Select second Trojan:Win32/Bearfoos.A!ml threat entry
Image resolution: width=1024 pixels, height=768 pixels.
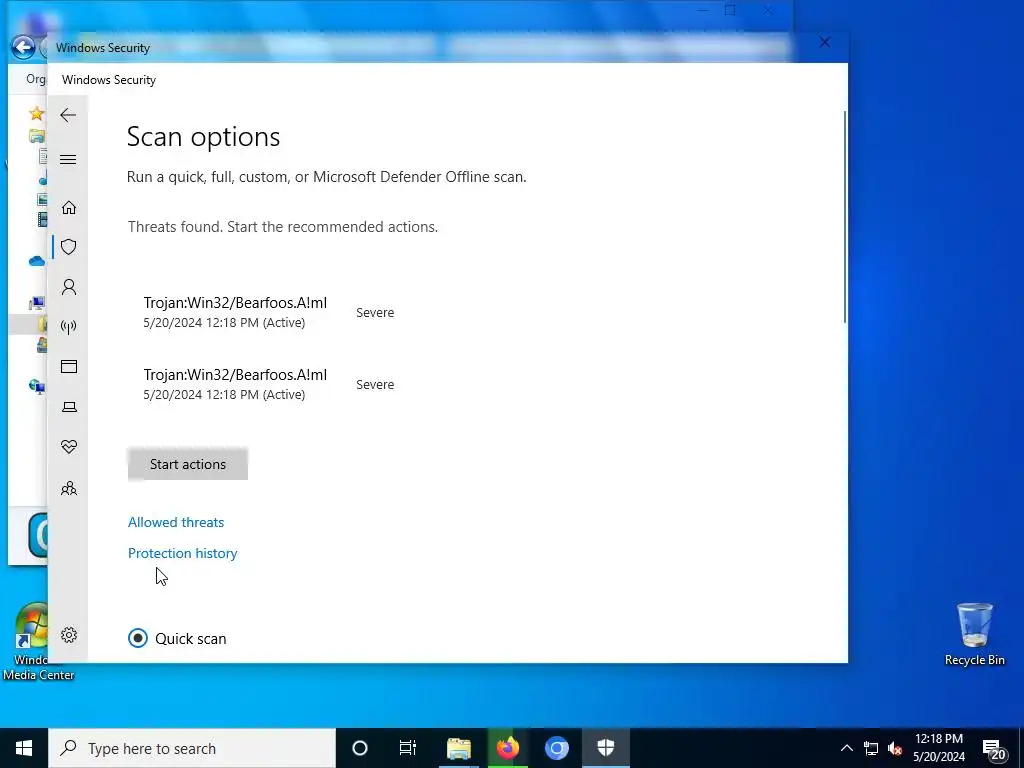tap(269, 384)
